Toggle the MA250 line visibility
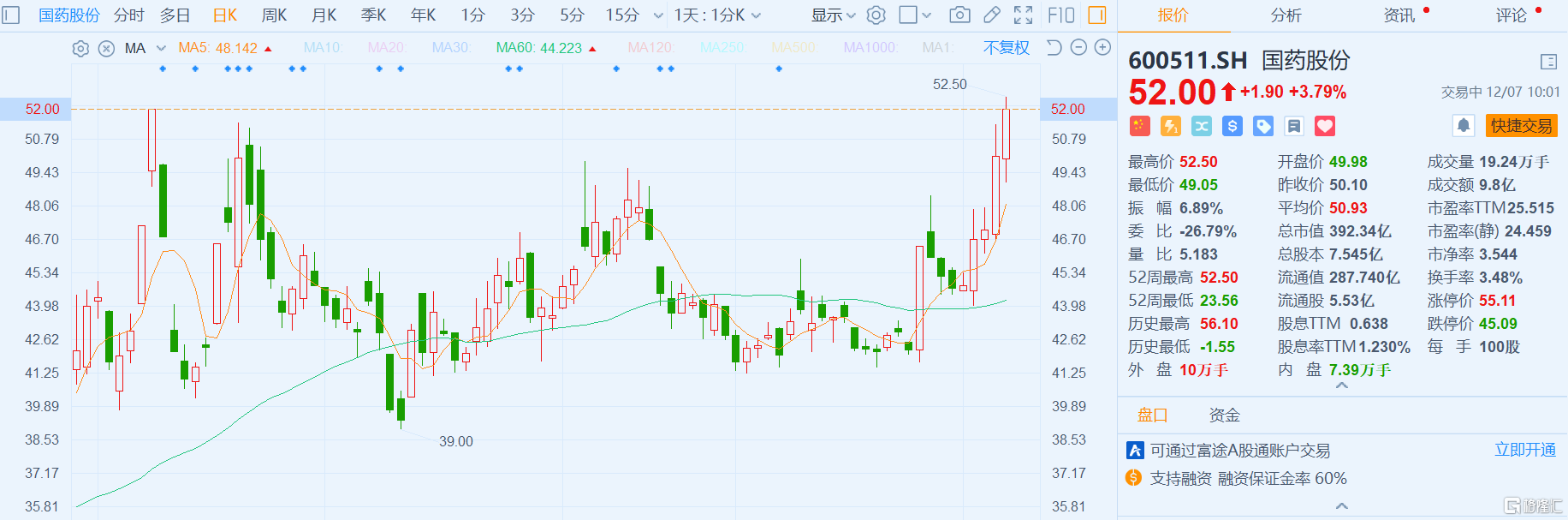Screen dimensions: 1568x520 pyautogui.click(x=723, y=48)
